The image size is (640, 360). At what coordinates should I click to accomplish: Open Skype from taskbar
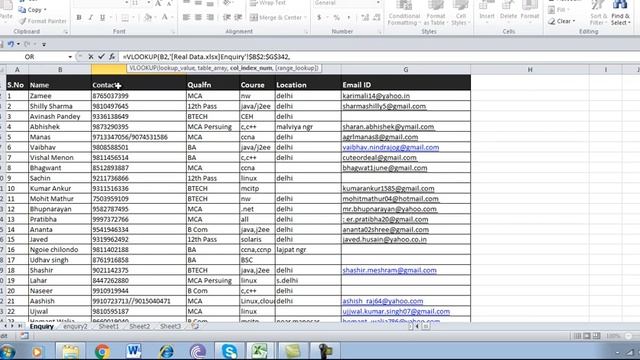pyautogui.click(x=229, y=351)
